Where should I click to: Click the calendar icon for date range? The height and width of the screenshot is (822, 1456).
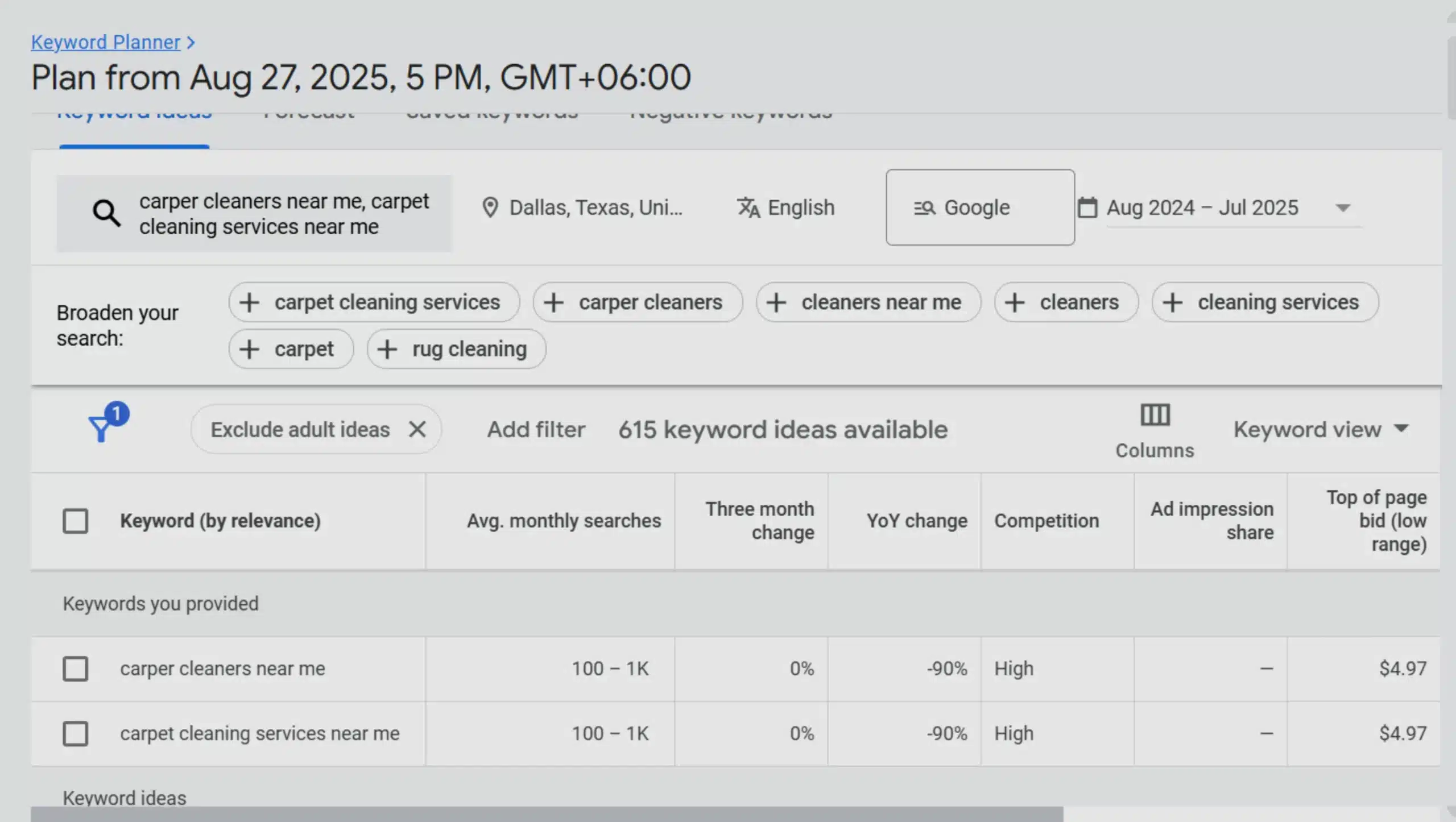1087,207
